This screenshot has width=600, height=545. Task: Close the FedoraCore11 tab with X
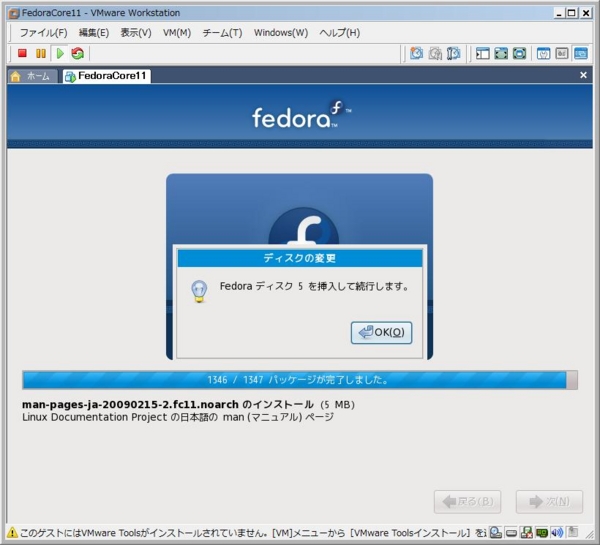pyautogui.click(x=583, y=75)
